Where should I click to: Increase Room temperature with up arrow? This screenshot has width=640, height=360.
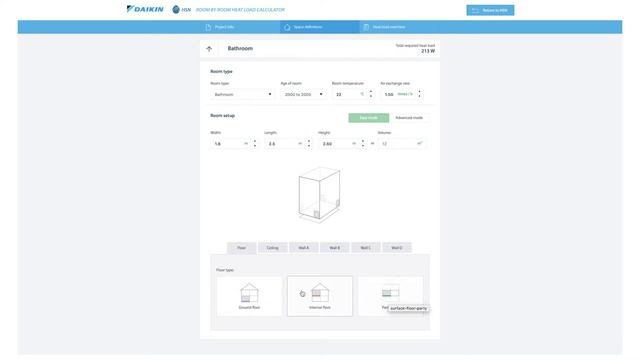click(x=371, y=92)
